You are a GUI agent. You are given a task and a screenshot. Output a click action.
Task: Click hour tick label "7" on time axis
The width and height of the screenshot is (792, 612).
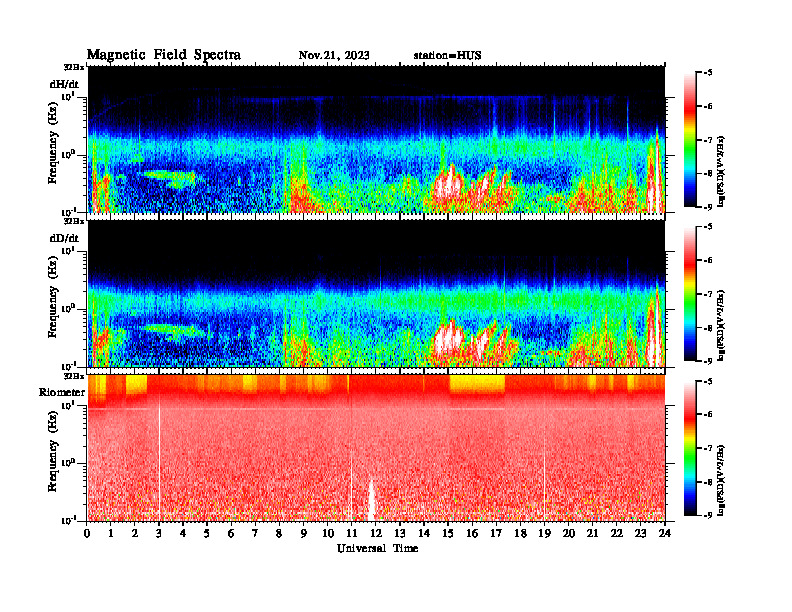pos(256,533)
